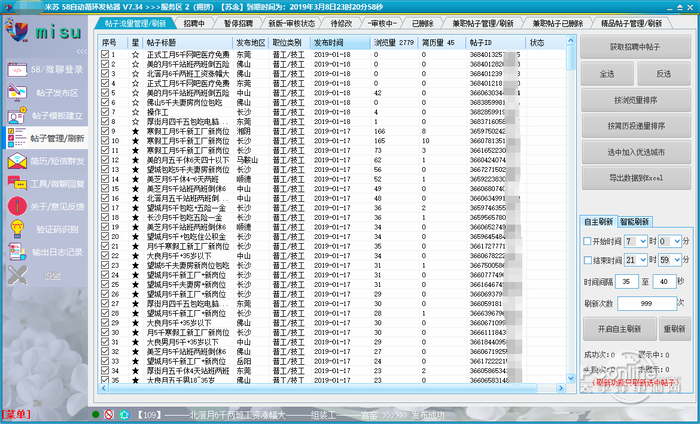Switch to the 已删除 tab
Viewport: 700px width, 424px height.
423,23
